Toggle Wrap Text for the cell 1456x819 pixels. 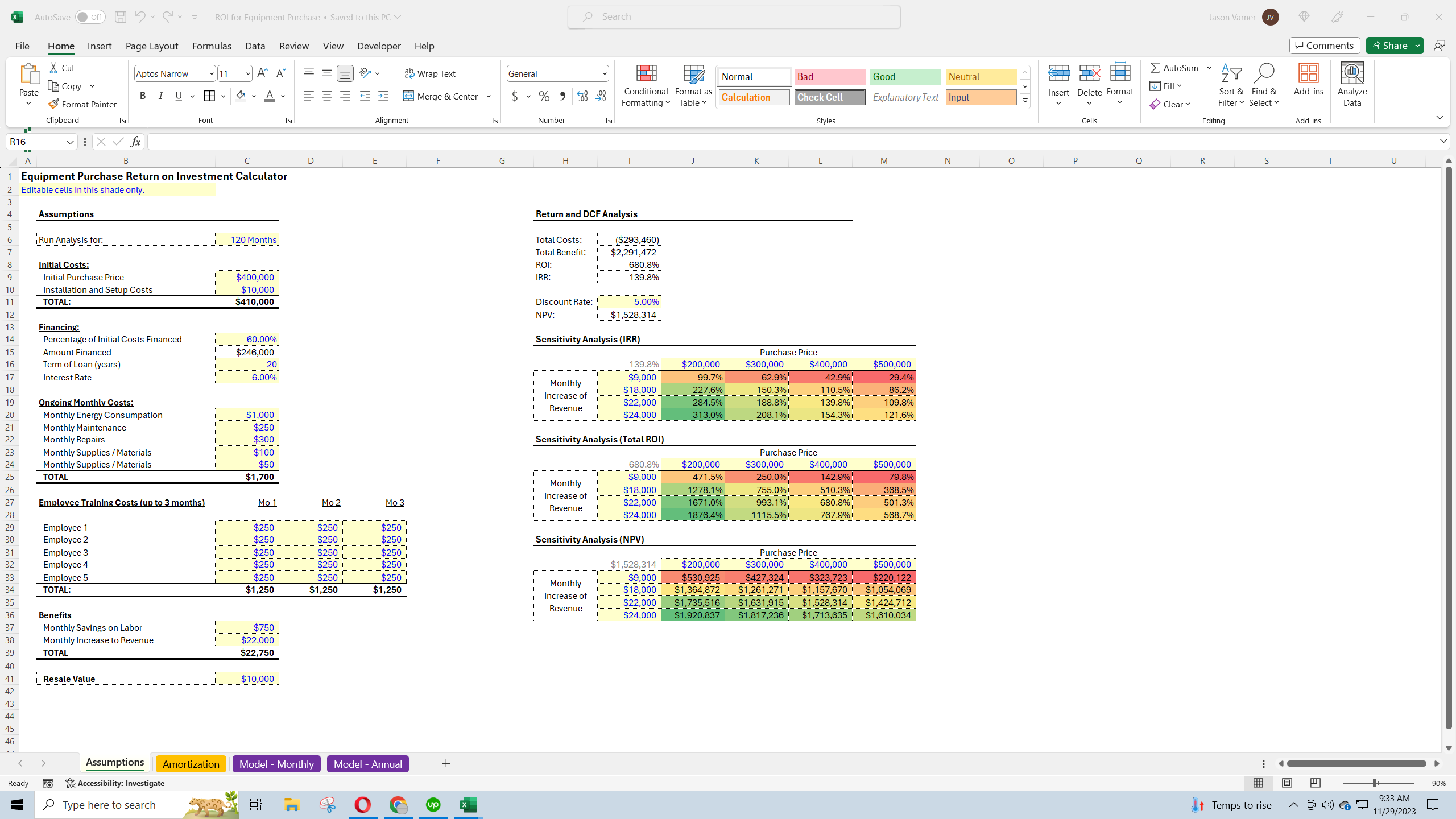tap(431, 73)
